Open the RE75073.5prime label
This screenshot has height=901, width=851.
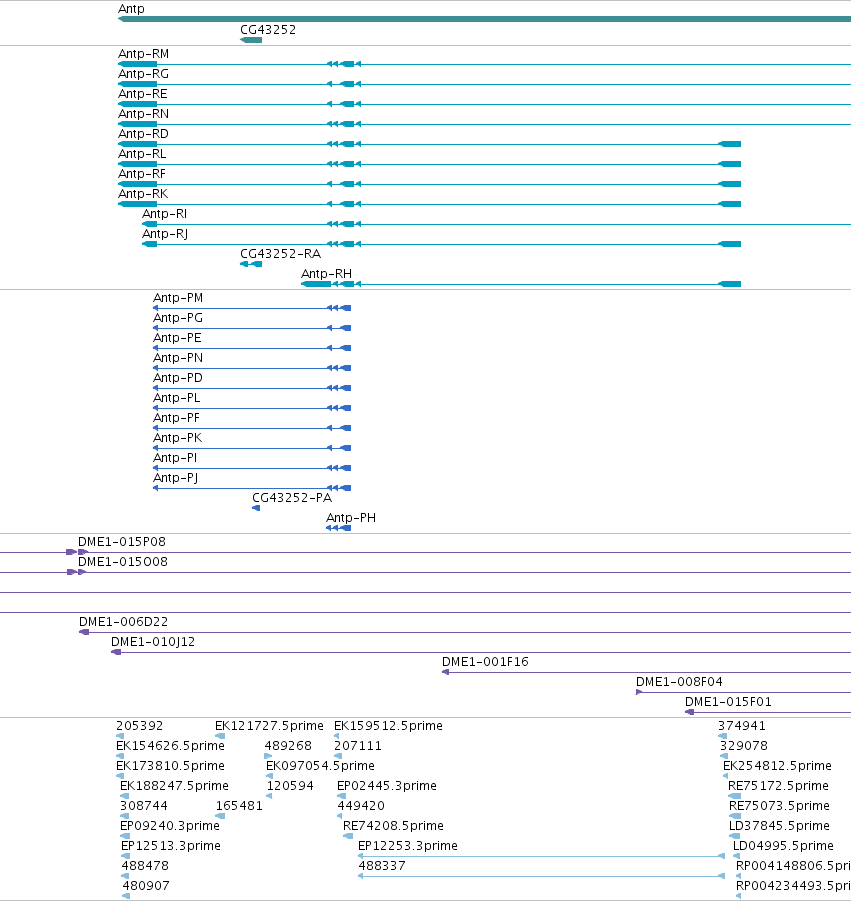click(779, 806)
